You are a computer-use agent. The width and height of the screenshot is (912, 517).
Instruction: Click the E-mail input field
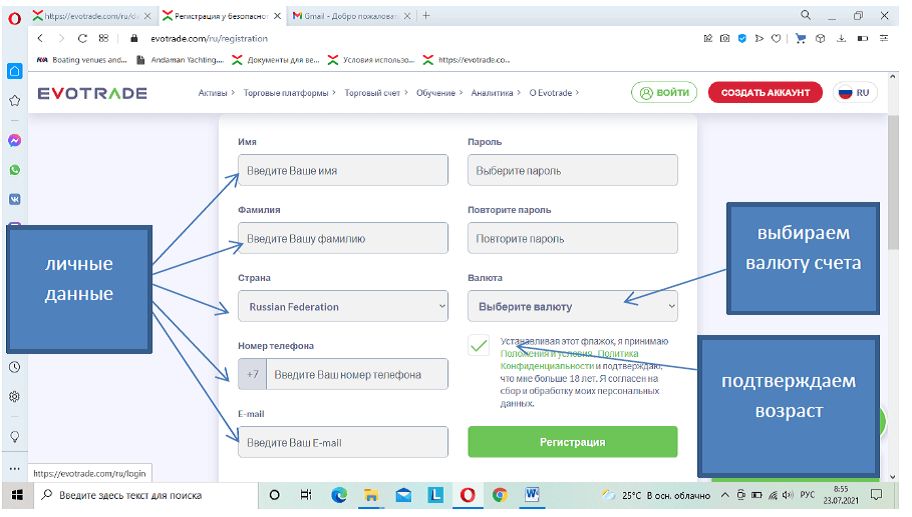tap(343, 442)
